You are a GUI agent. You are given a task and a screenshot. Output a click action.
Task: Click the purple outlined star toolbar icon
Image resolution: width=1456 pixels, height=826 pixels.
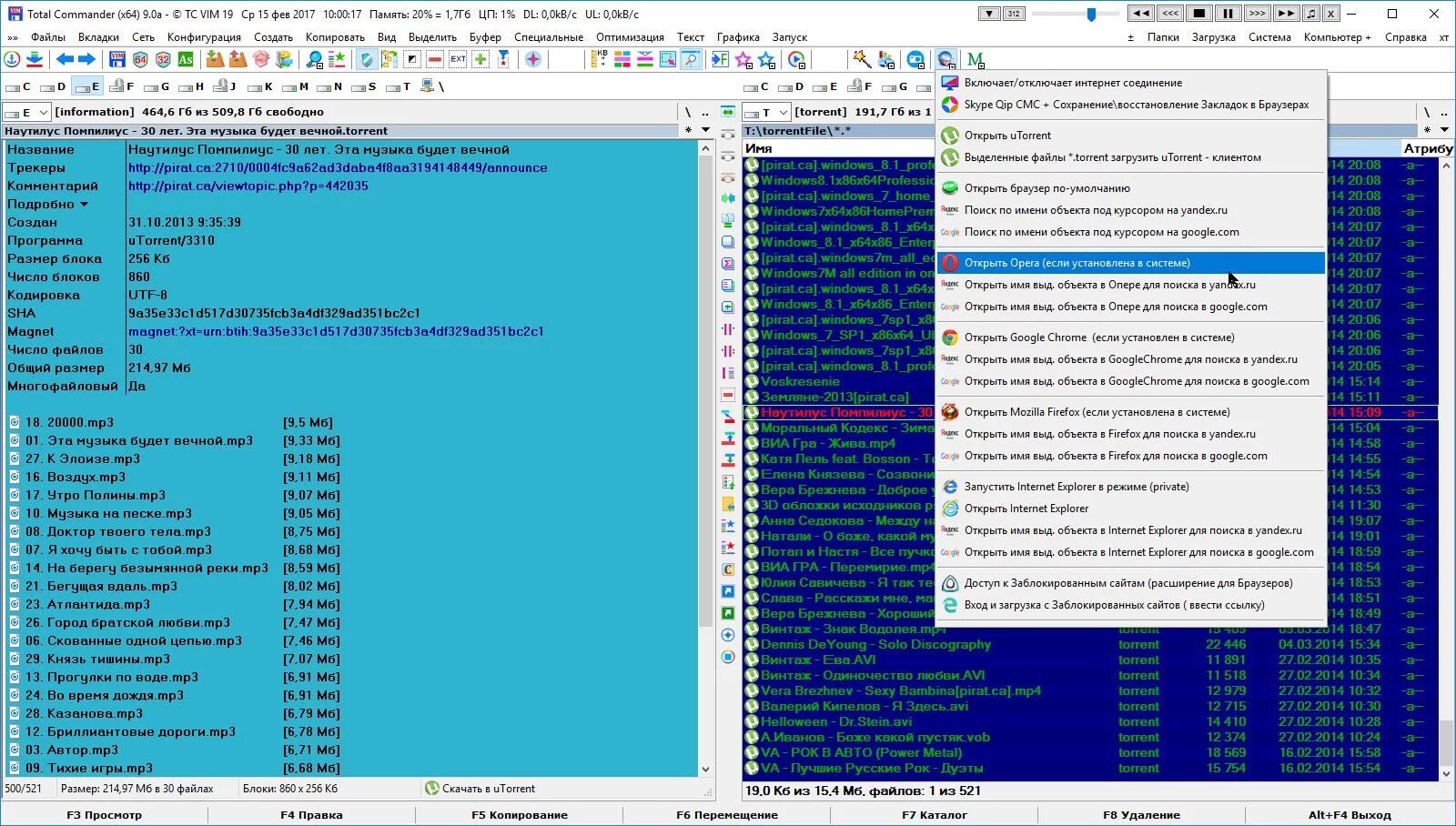(x=743, y=60)
